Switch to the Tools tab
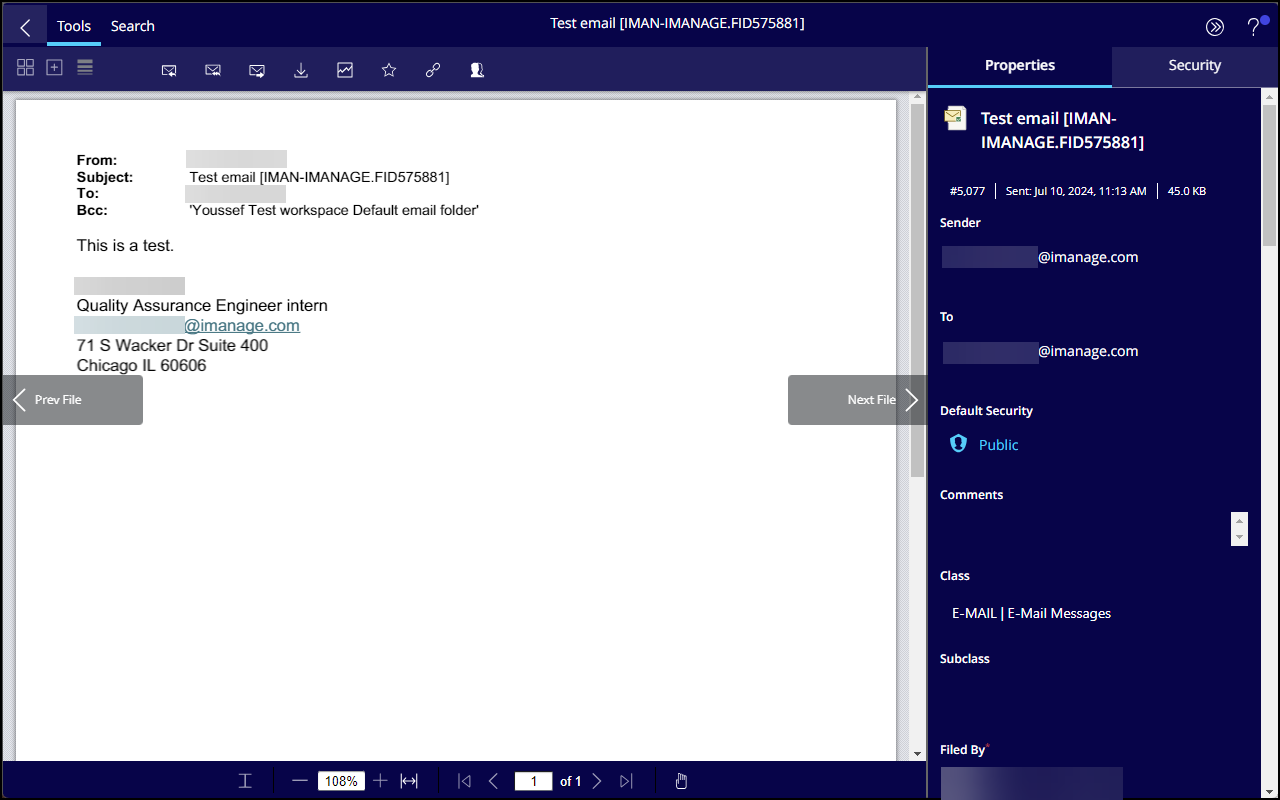 (74, 26)
